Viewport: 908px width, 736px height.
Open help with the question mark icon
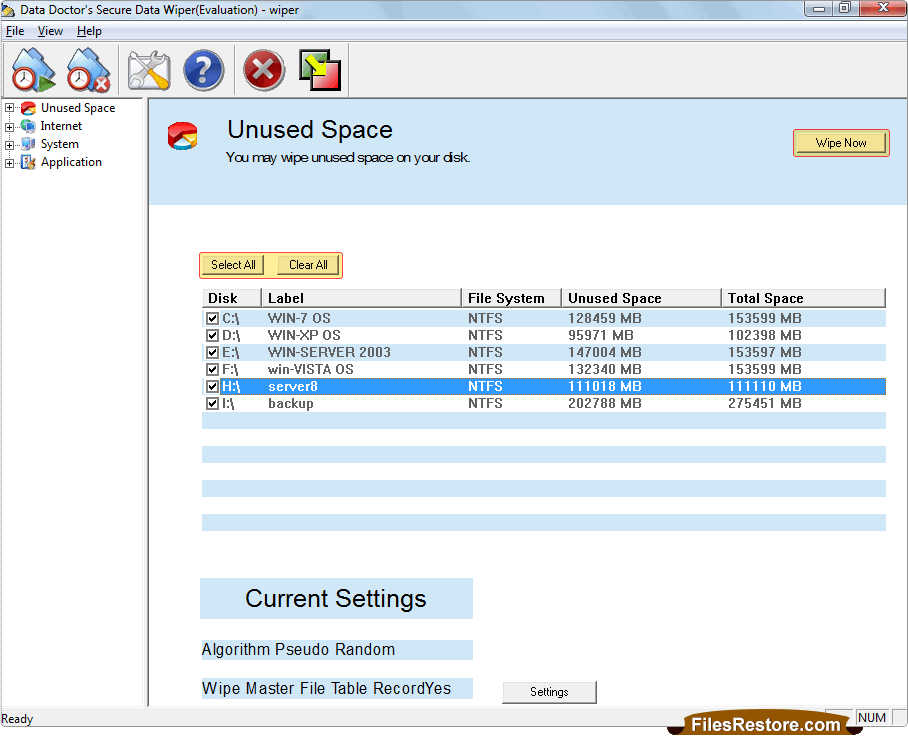tap(203, 70)
